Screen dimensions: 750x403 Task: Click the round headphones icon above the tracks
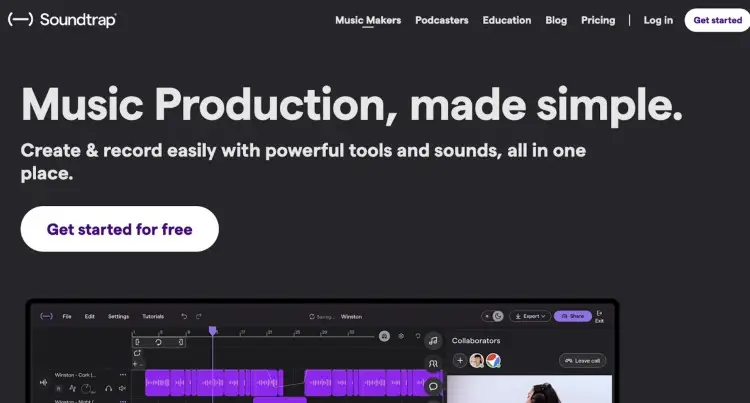385,336
